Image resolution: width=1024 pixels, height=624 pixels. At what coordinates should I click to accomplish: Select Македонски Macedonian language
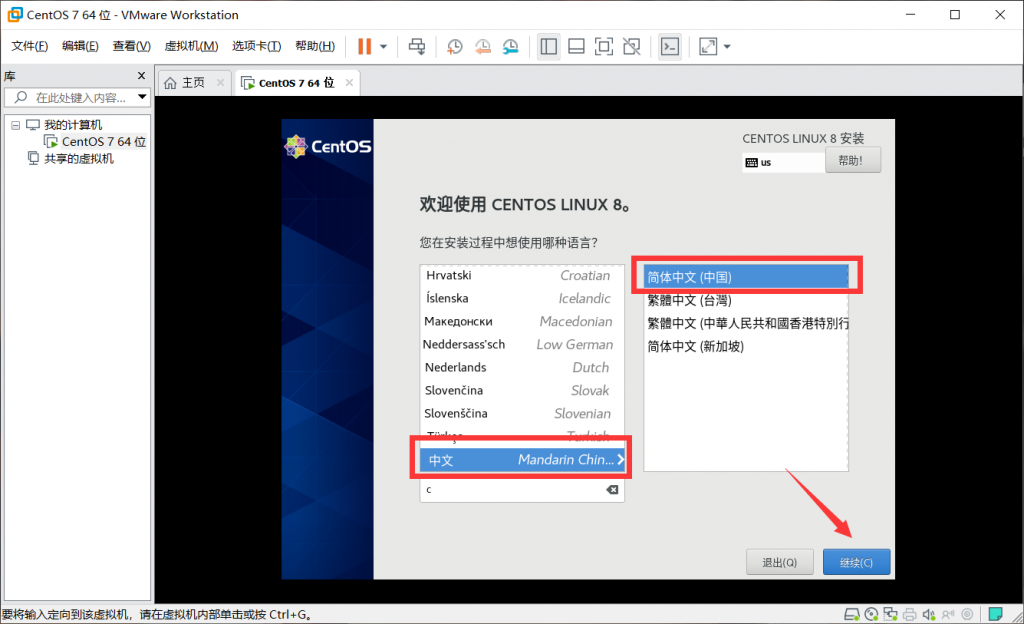tap(521, 321)
